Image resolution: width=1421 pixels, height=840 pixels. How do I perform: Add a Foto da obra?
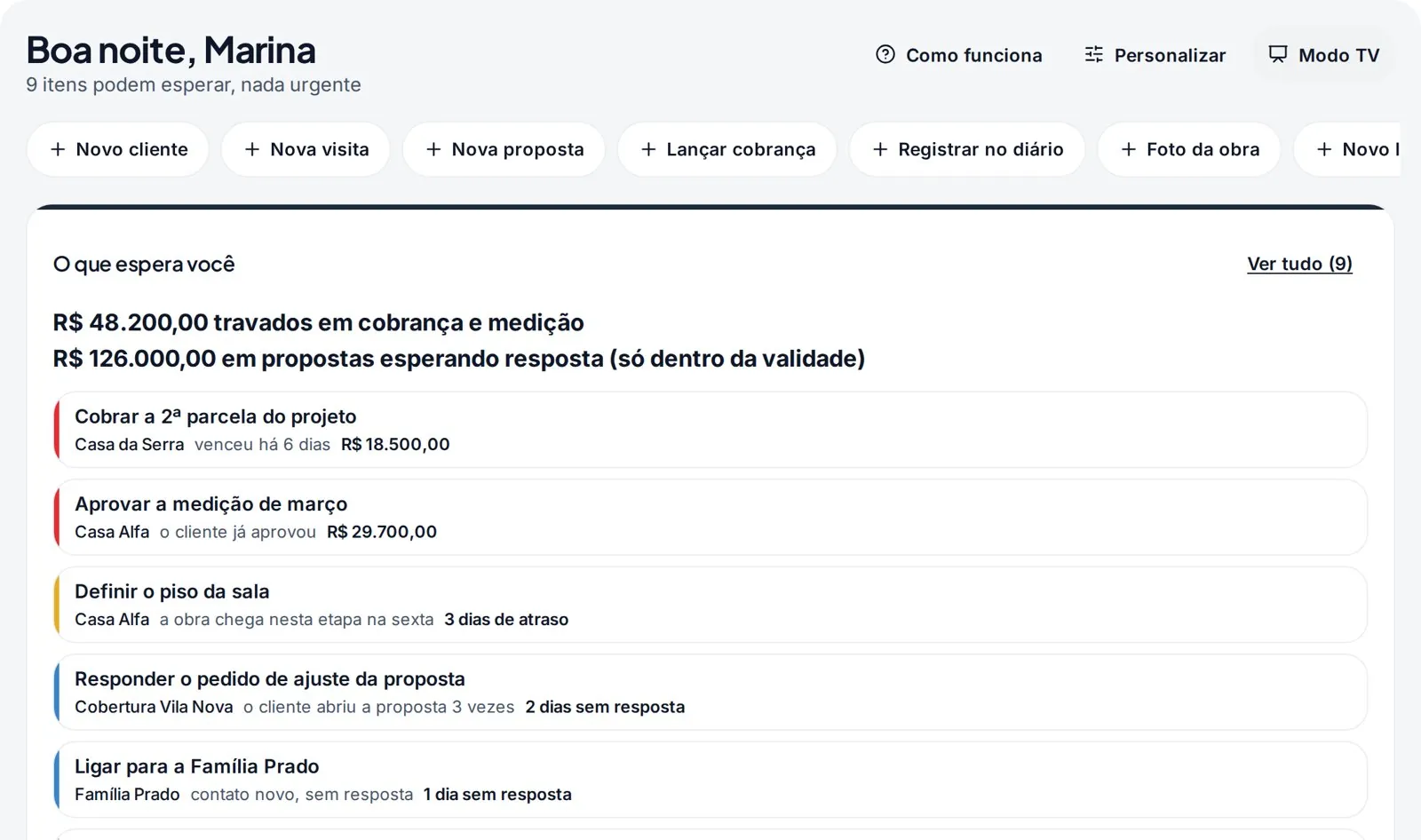(x=1189, y=149)
